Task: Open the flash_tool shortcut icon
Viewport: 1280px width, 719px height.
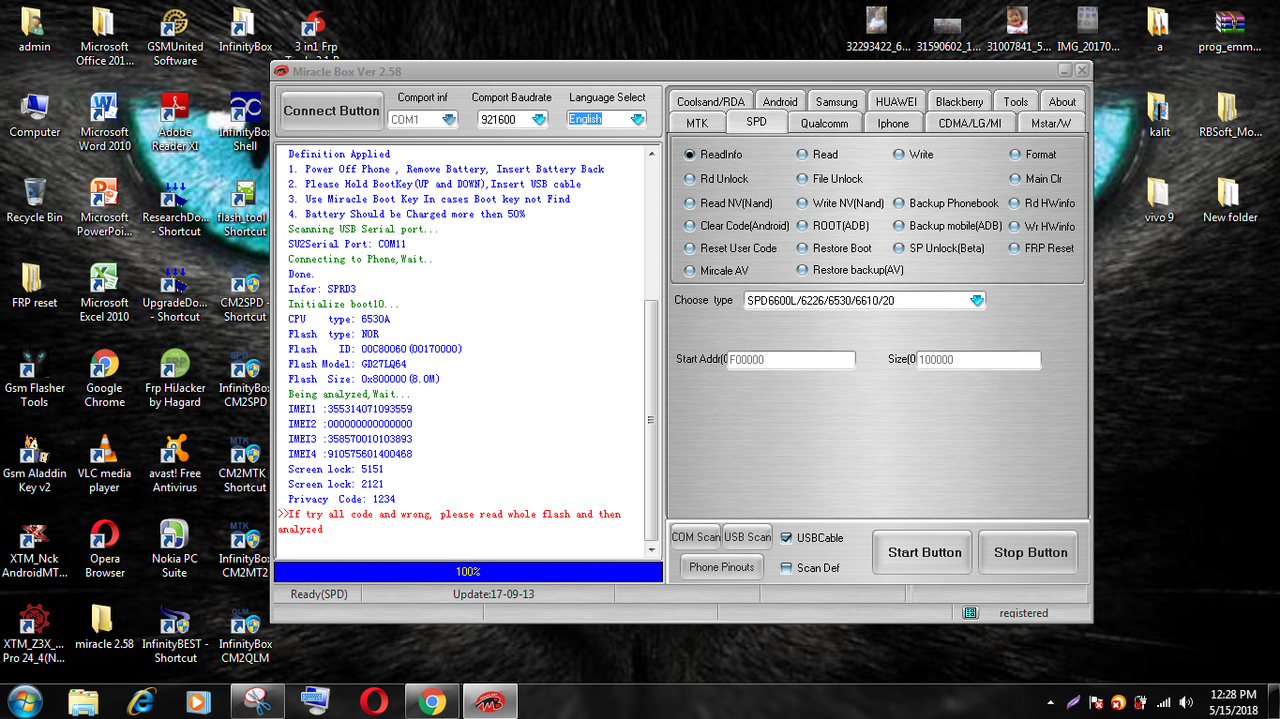Action: coord(245,207)
